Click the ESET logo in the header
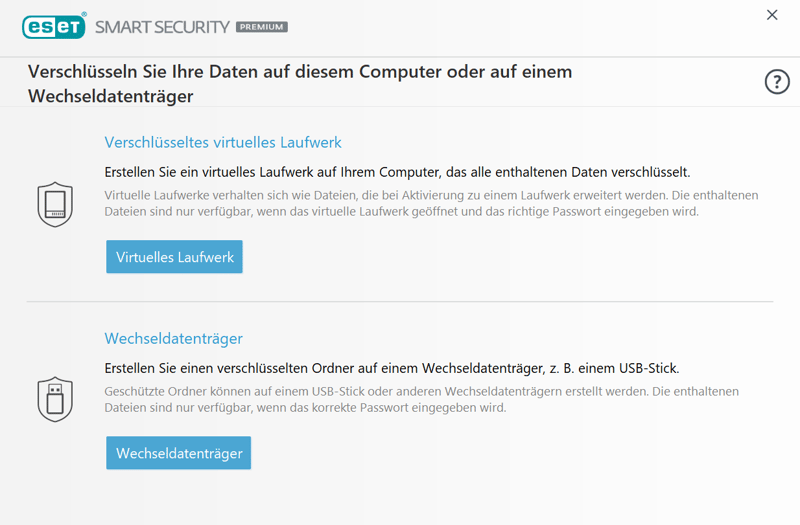800x525 pixels. pos(55,26)
